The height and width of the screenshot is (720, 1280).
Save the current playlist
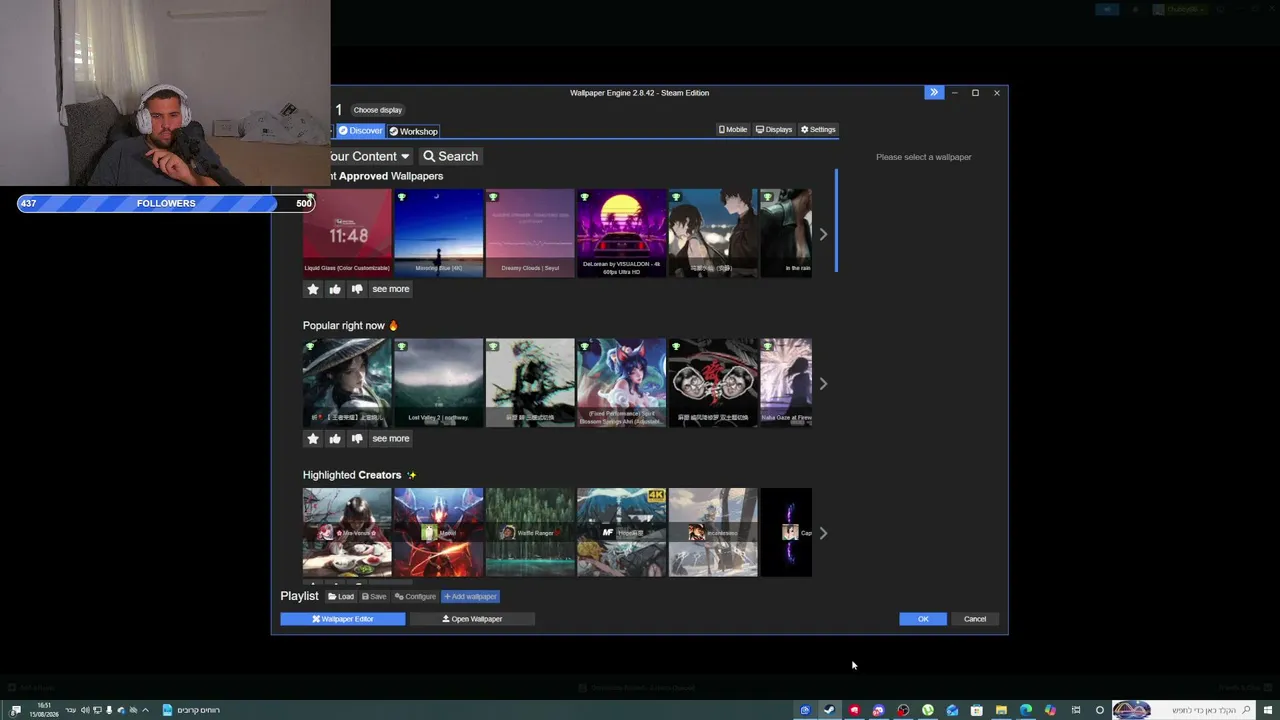coord(374,597)
